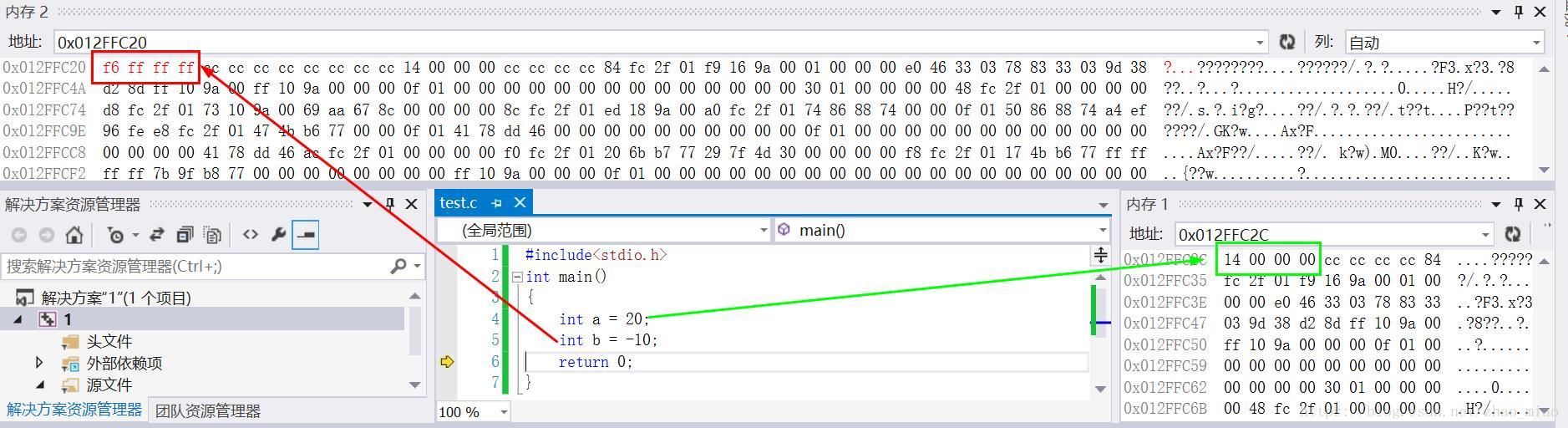Click the 内存 1 reevaluate refresh icon

tap(1512, 234)
